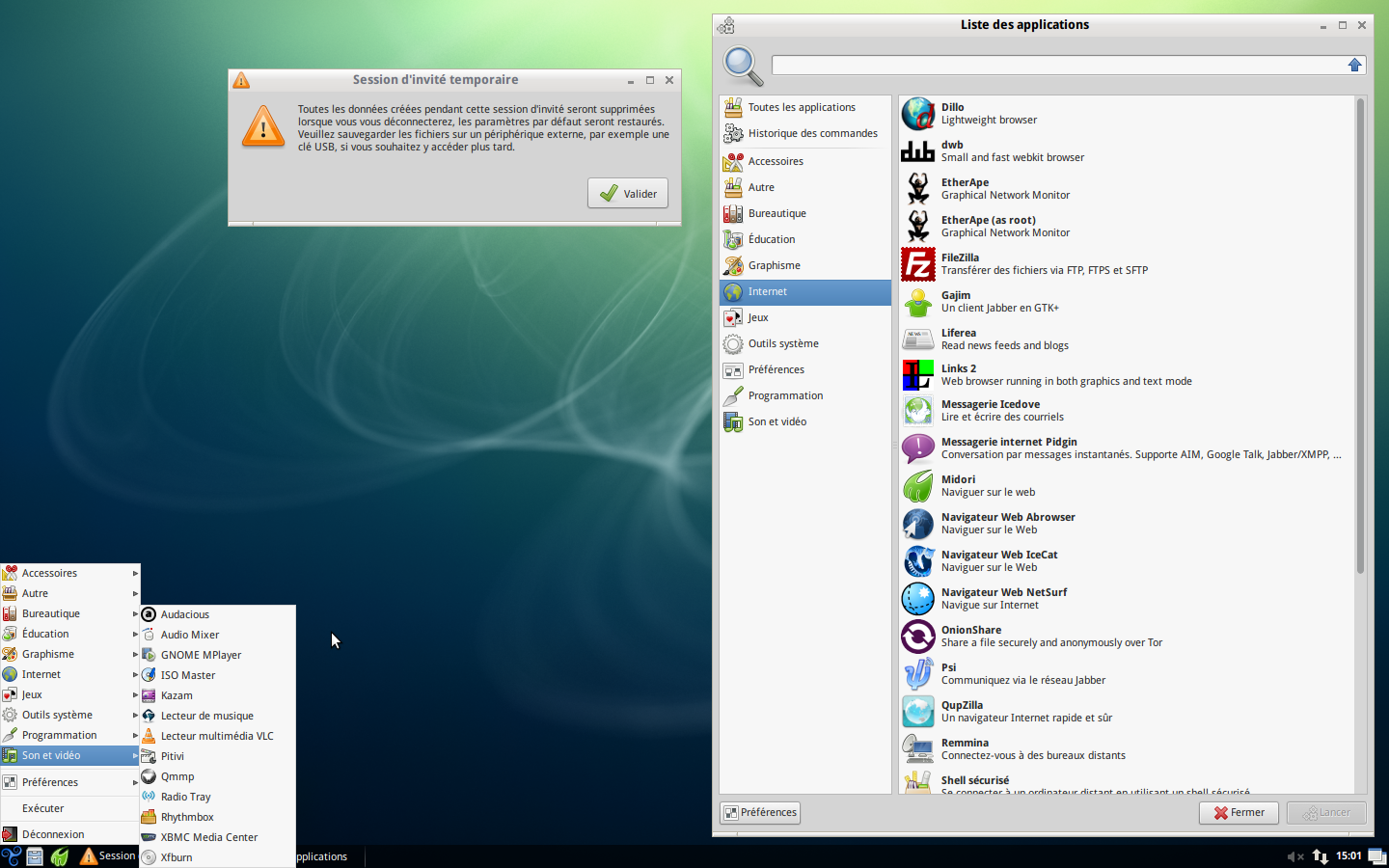Click Préférences button at bottom of app list
The image size is (1389, 868).
point(760,813)
